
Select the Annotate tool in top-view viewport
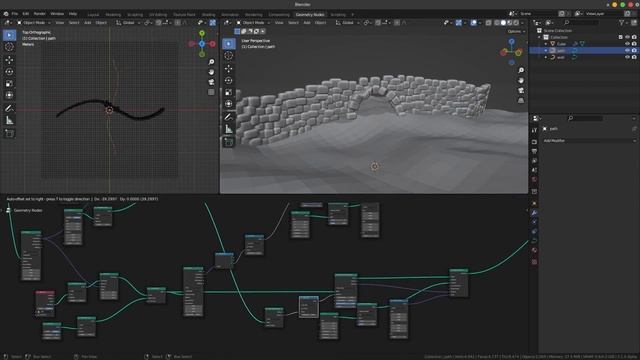tap(9, 109)
